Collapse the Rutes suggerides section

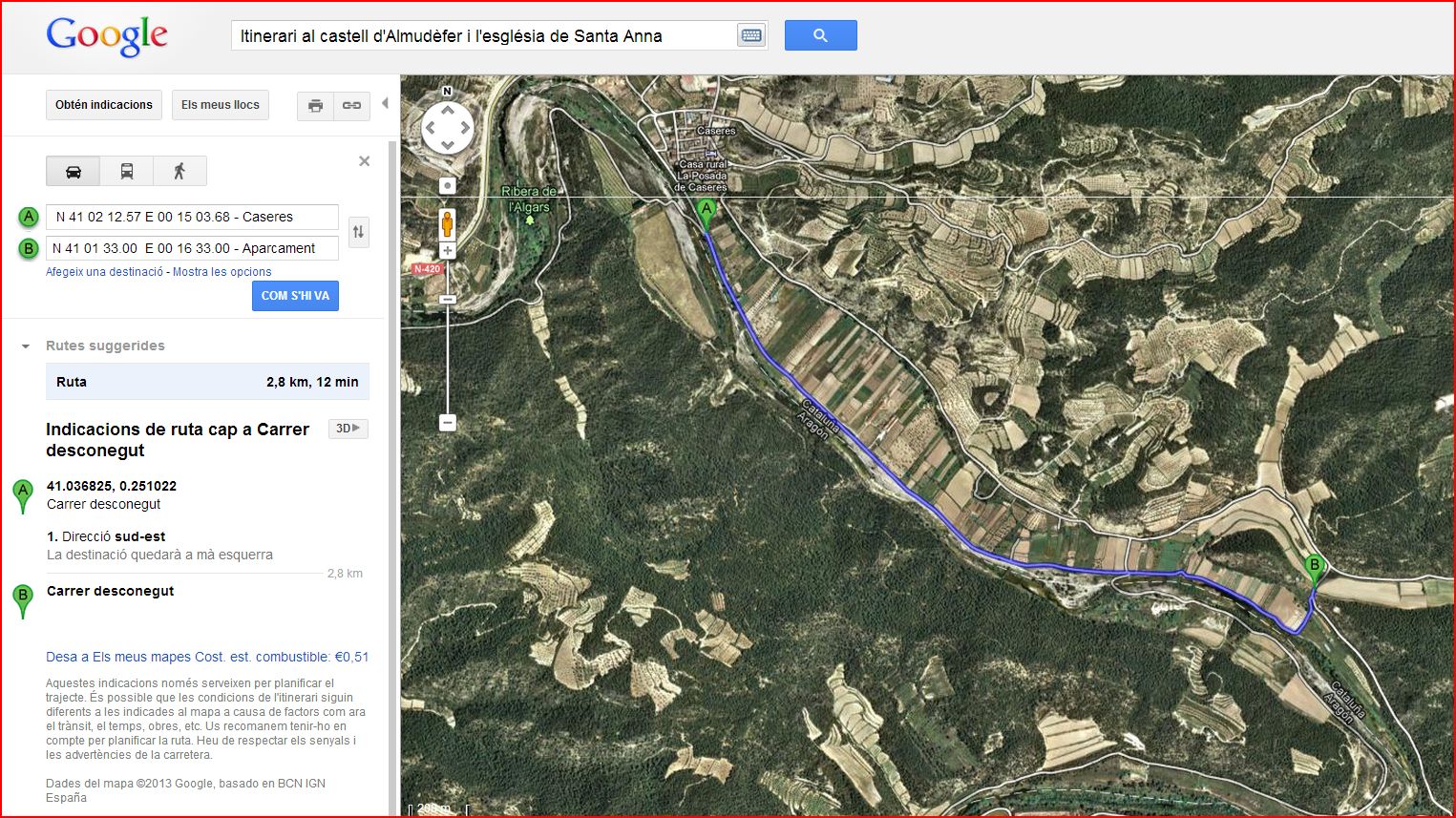[x=26, y=346]
